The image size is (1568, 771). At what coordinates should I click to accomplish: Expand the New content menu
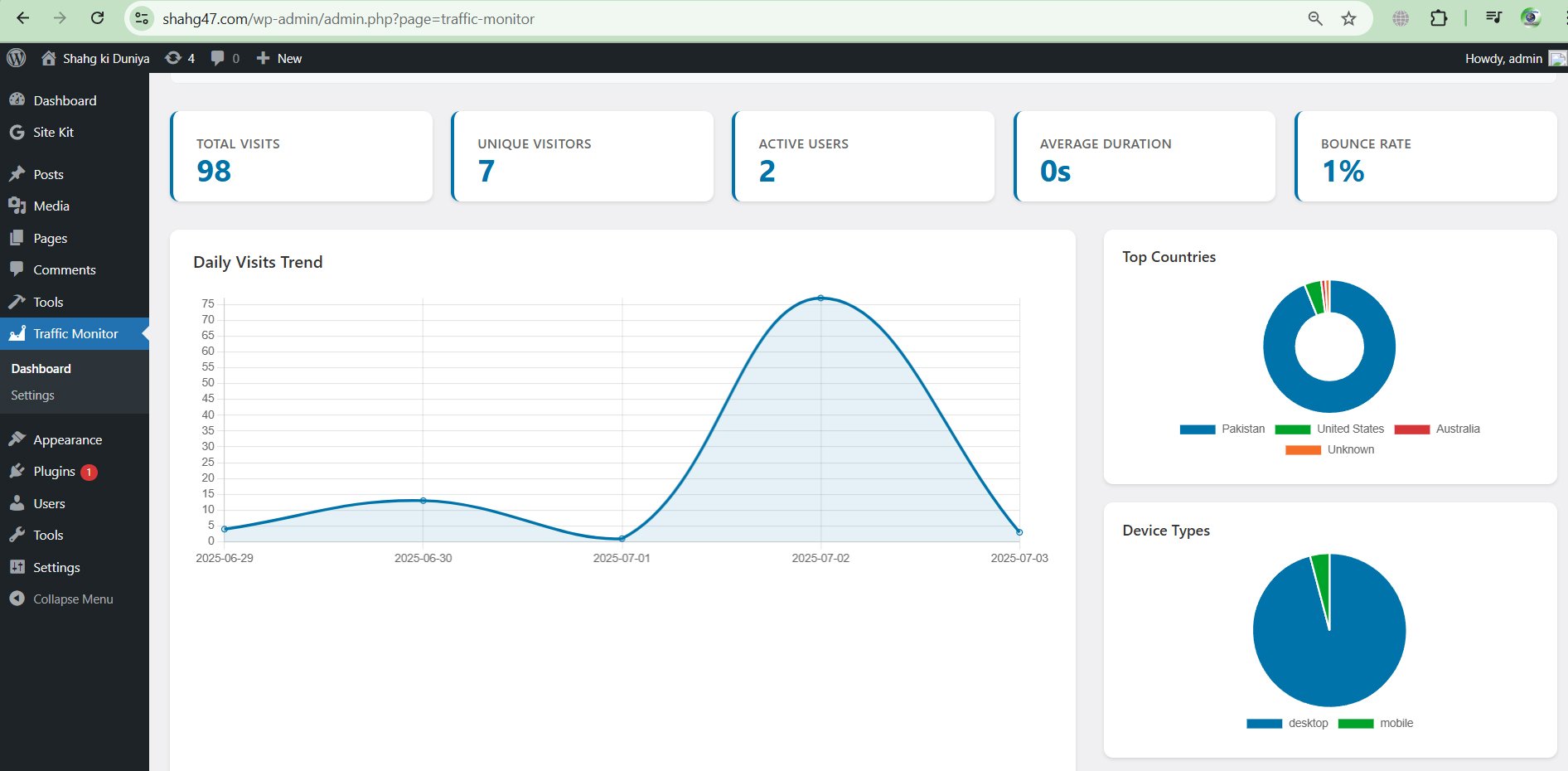click(279, 58)
